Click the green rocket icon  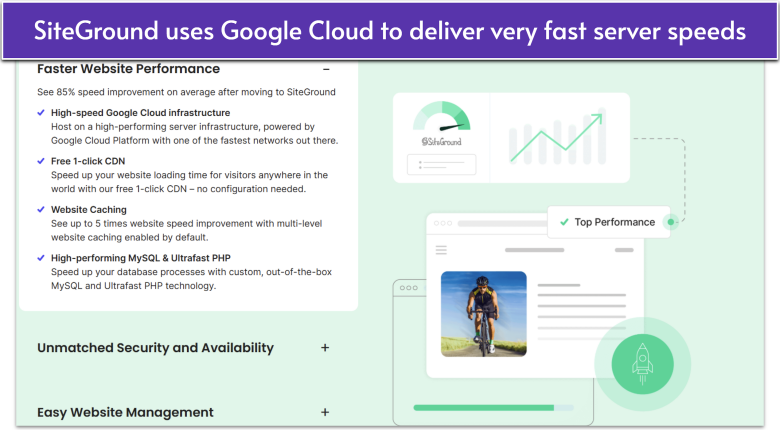coord(642,364)
